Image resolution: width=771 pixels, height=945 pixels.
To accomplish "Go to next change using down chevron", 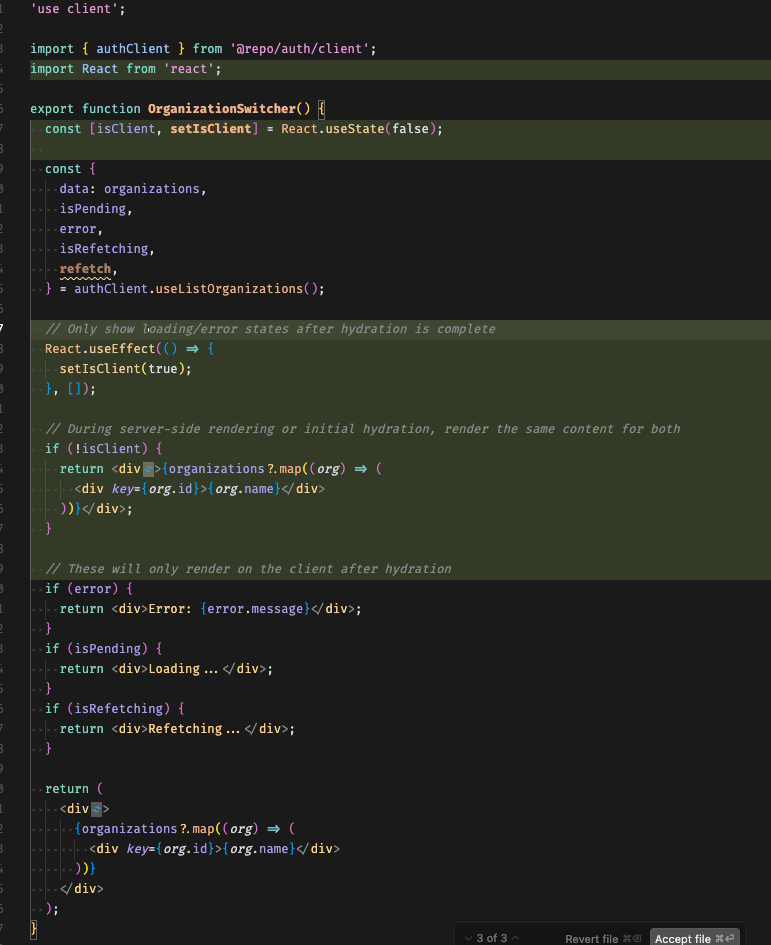I will [469, 938].
